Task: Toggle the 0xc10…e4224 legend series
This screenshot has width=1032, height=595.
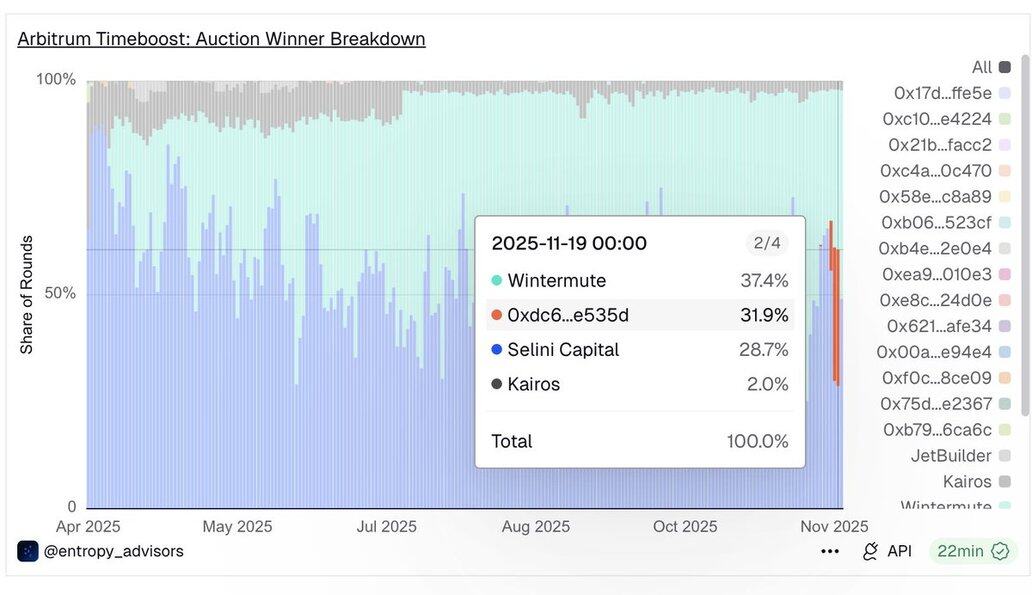Action: point(937,119)
